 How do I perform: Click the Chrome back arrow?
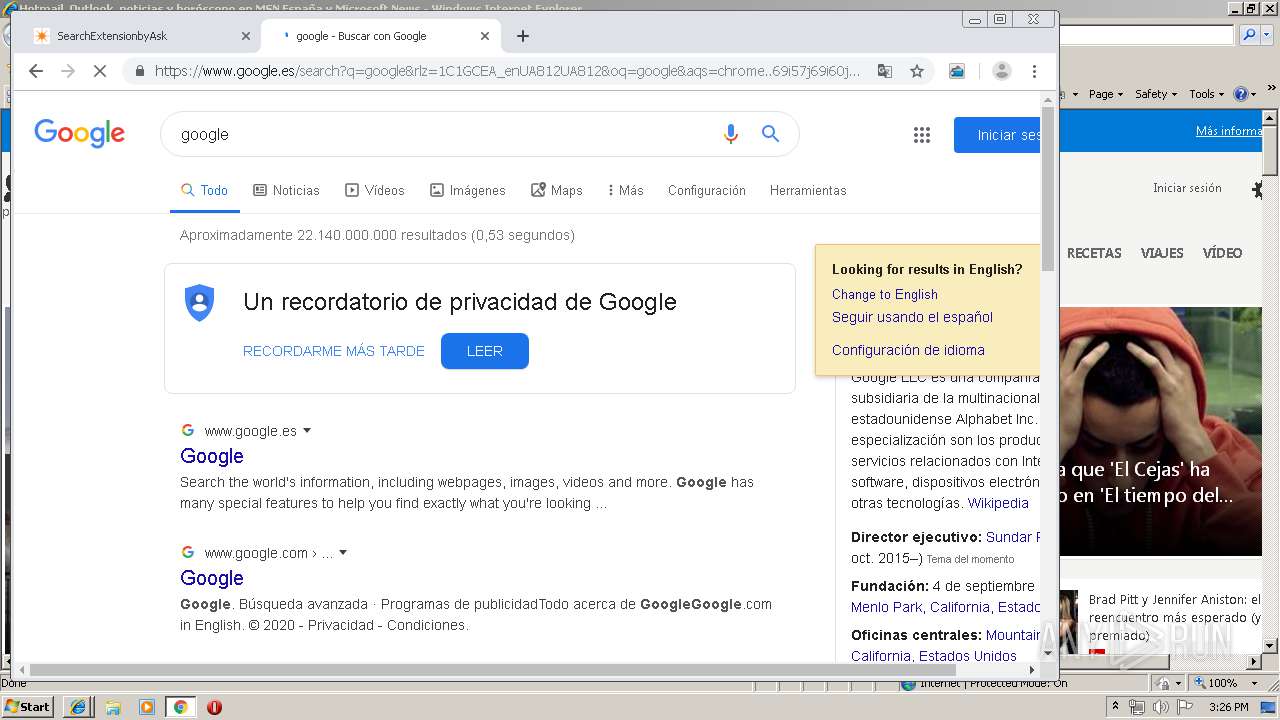coord(36,71)
